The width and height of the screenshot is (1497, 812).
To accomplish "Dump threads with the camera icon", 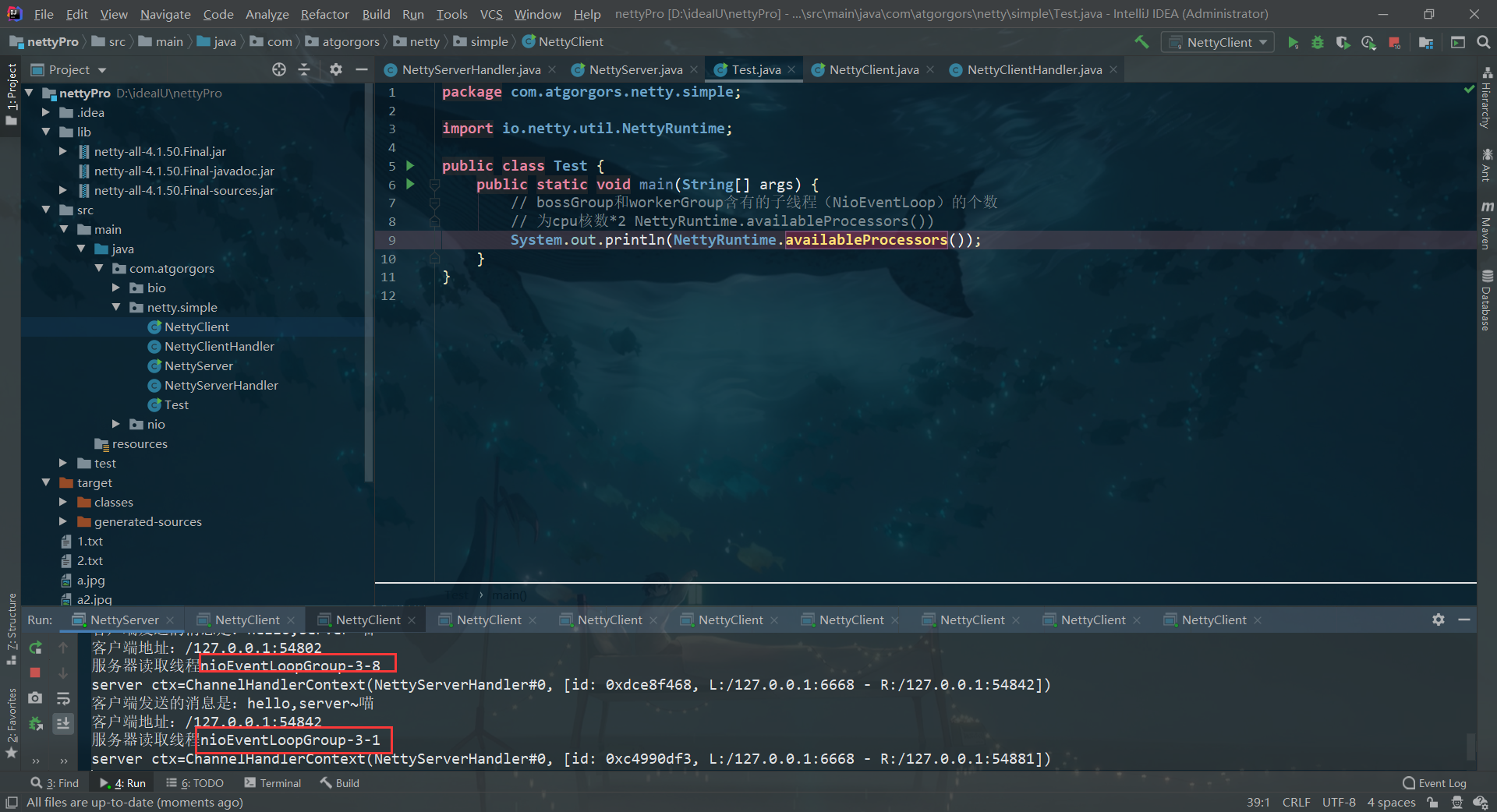I will (35, 698).
